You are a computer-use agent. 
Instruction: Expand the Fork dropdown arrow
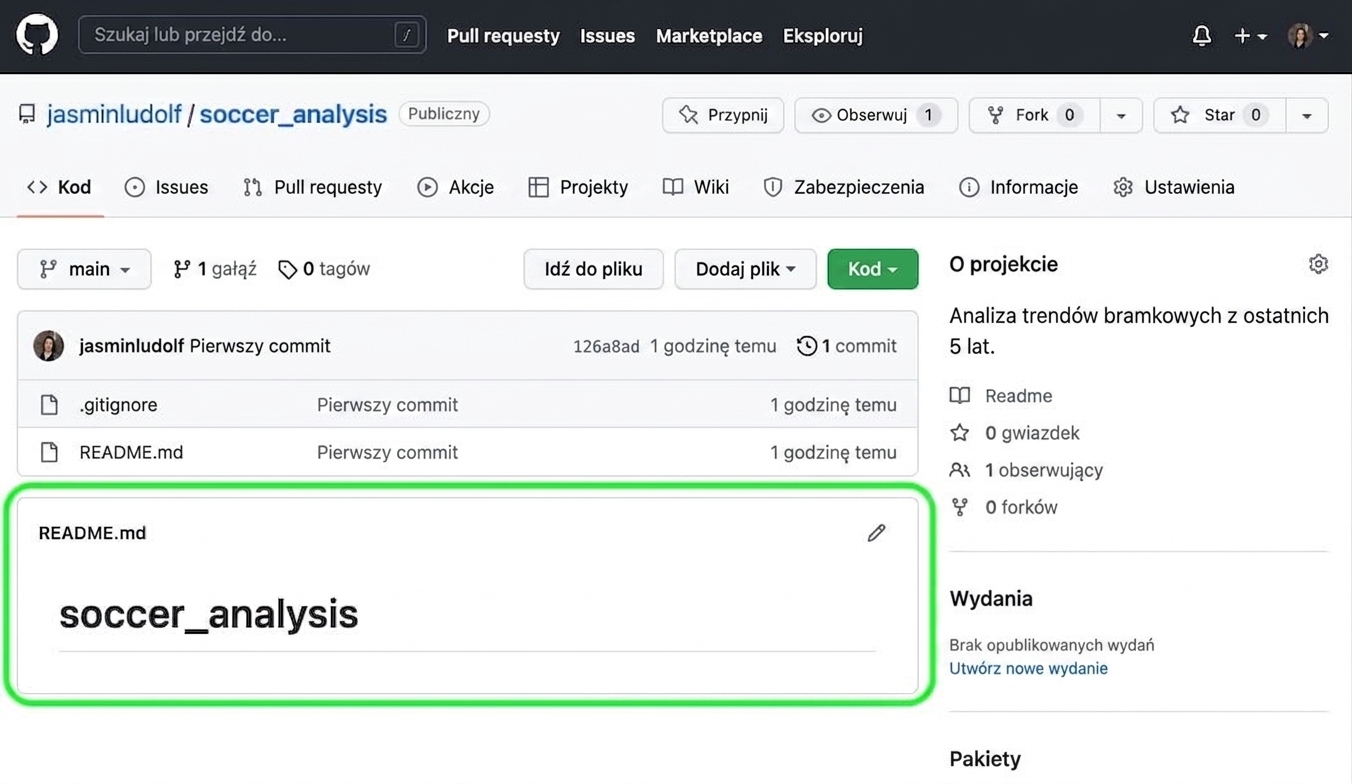1121,116
